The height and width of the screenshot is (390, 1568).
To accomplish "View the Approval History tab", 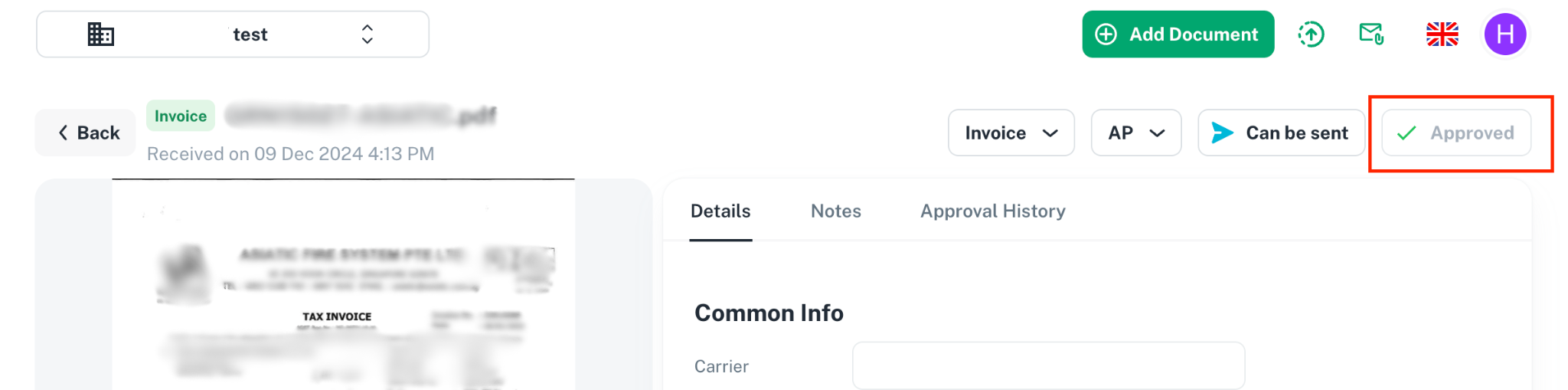I will pos(992,211).
